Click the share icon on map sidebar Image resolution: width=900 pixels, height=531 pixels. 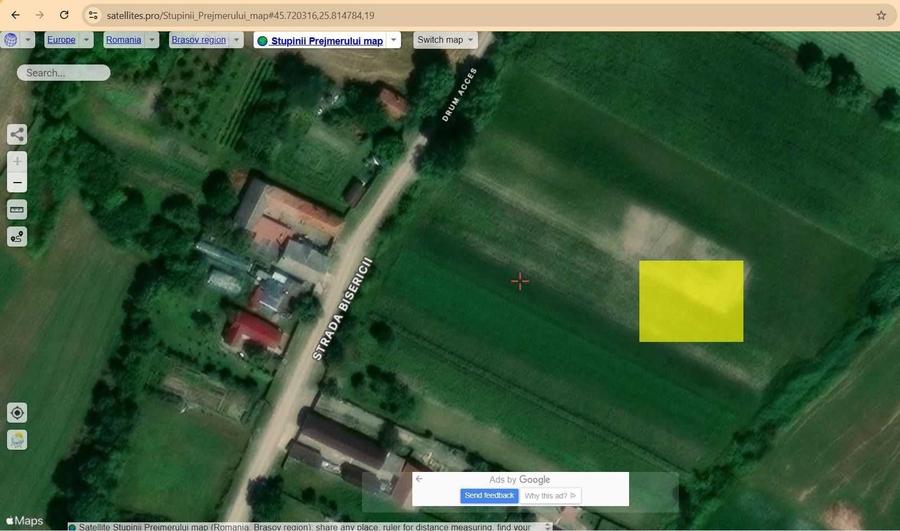tap(17, 134)
